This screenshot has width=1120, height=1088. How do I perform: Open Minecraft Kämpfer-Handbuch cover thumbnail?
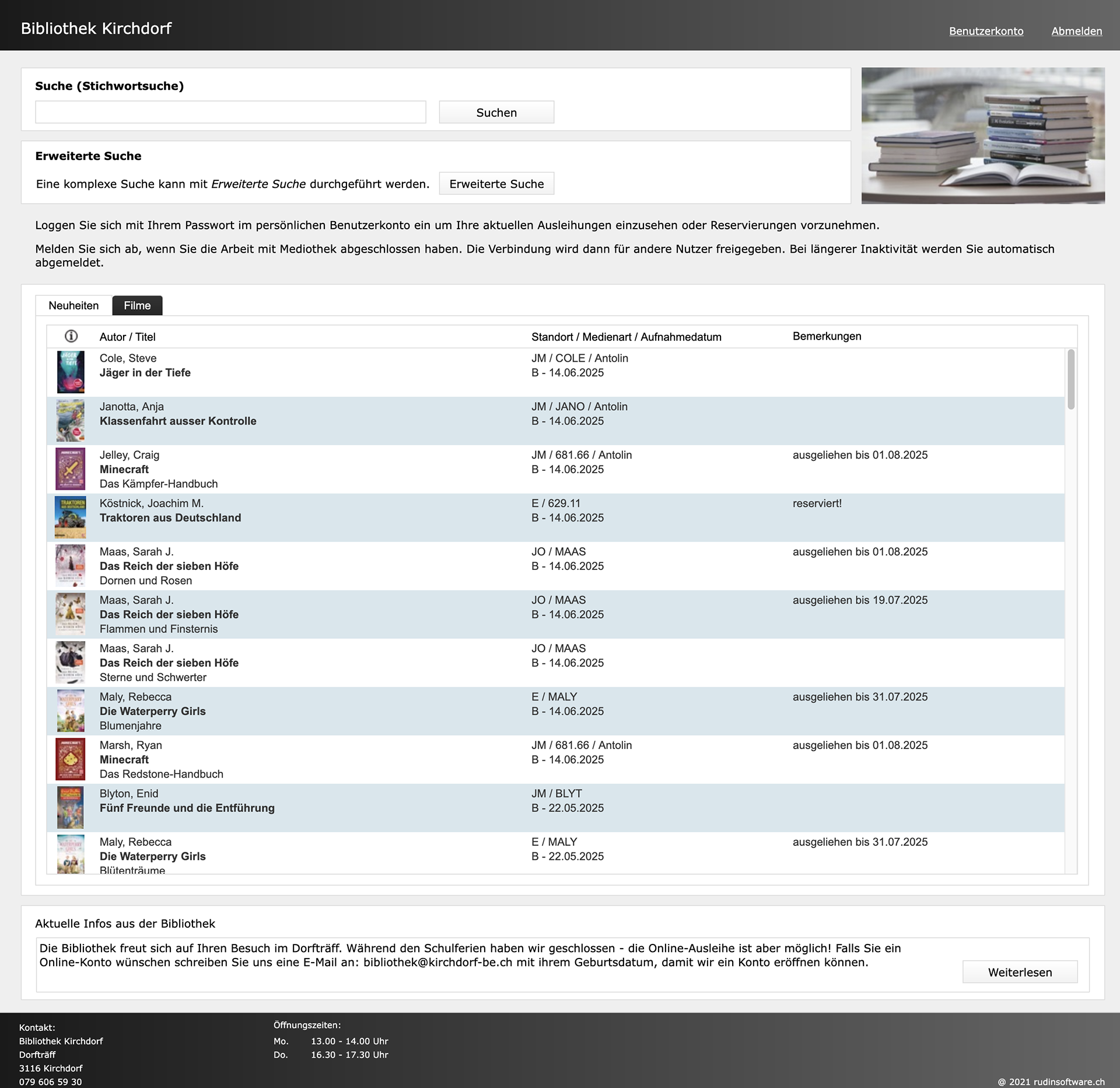coord(71,468)
